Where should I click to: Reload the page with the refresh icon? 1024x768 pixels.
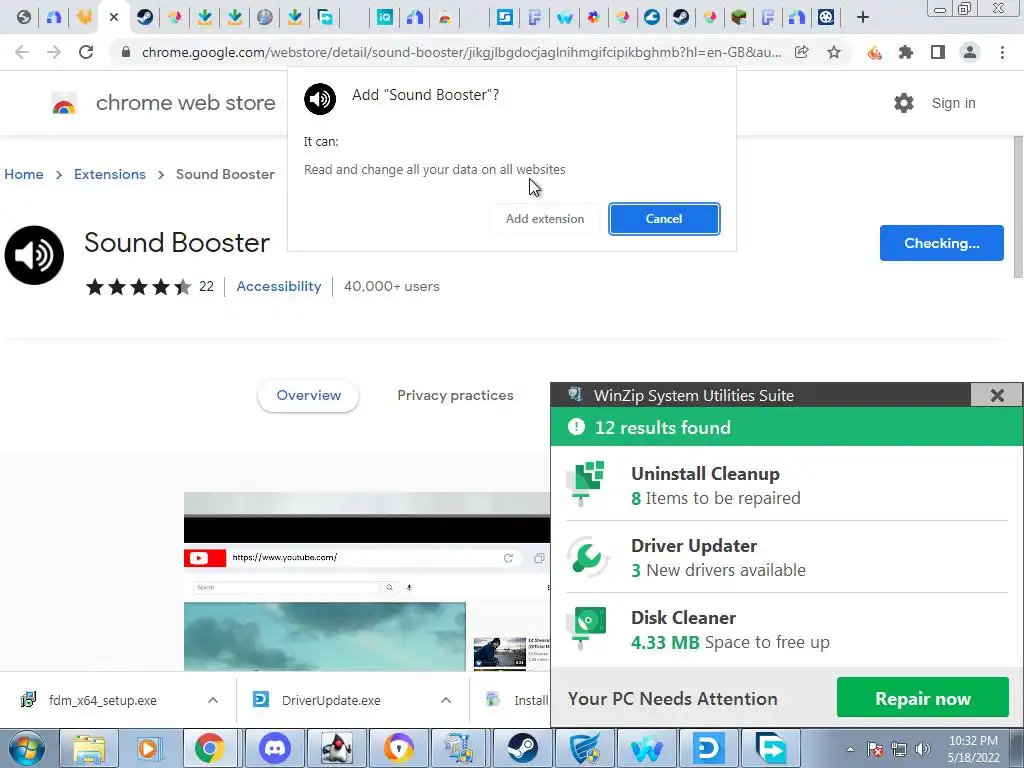pyautogui.click(x=86, y=52)
